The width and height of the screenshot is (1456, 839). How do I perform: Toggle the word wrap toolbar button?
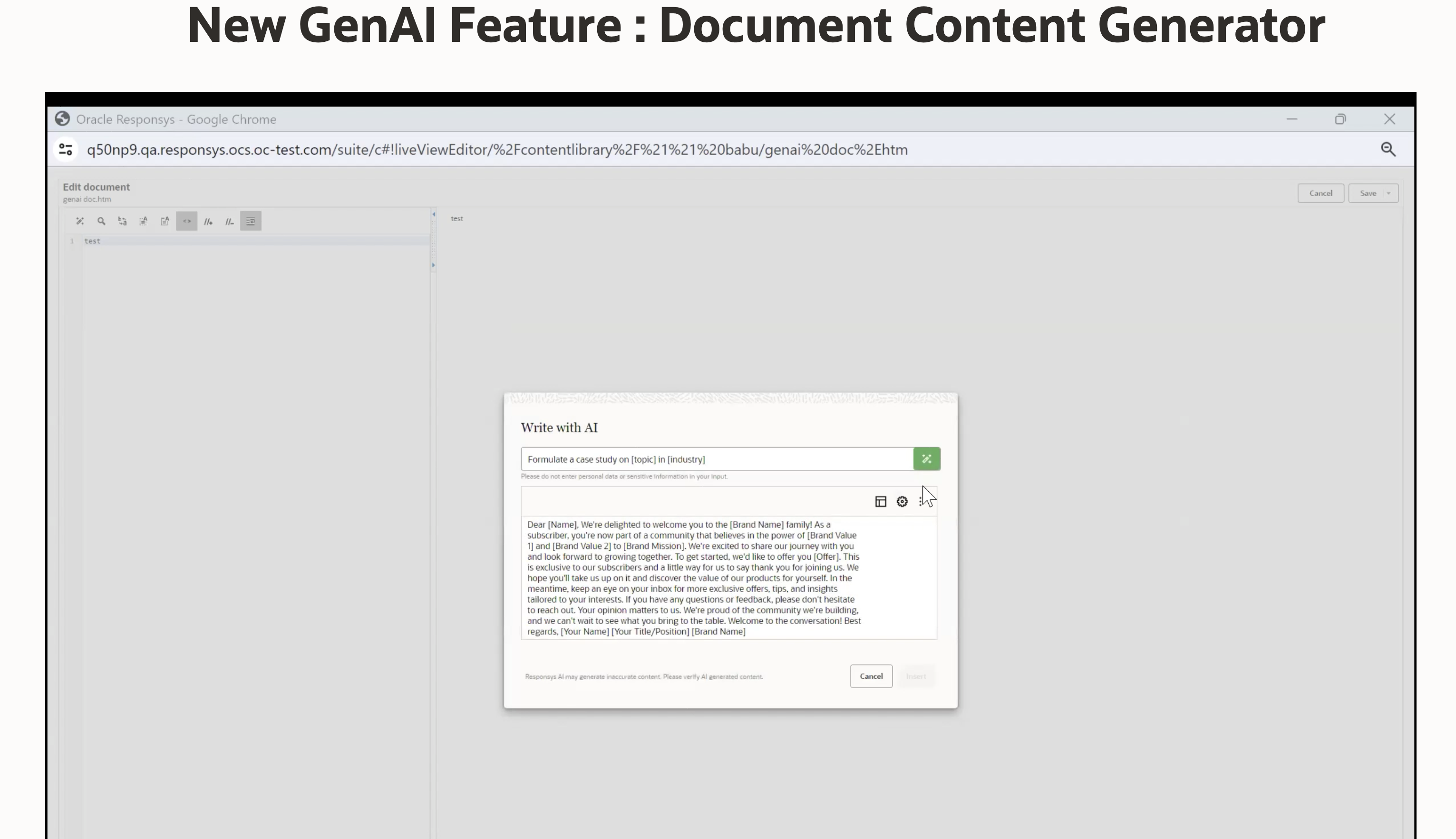(251, 221)
